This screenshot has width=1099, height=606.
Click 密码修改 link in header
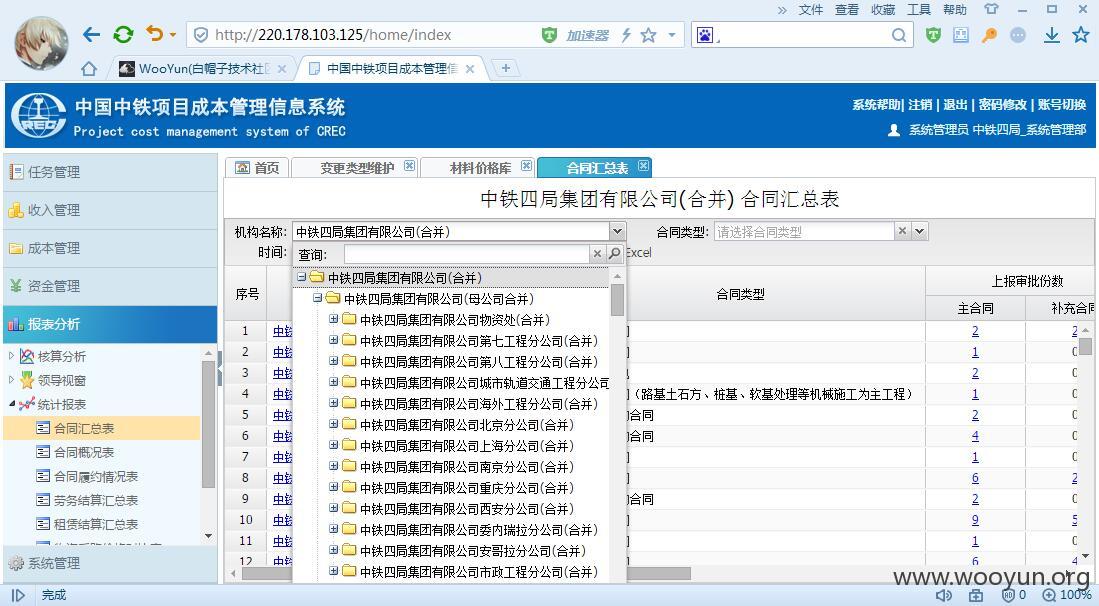1003,104
